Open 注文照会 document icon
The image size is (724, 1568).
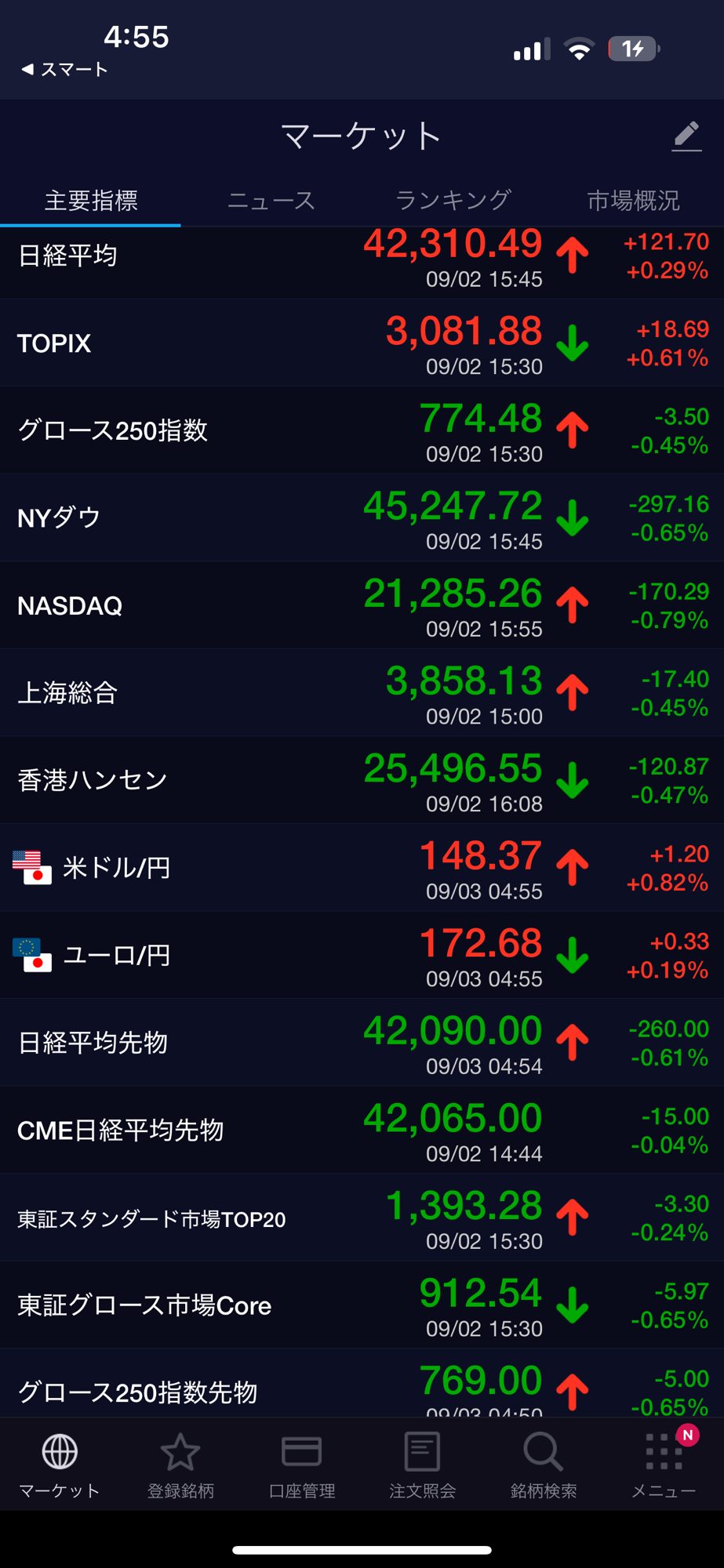[422, 1452]
